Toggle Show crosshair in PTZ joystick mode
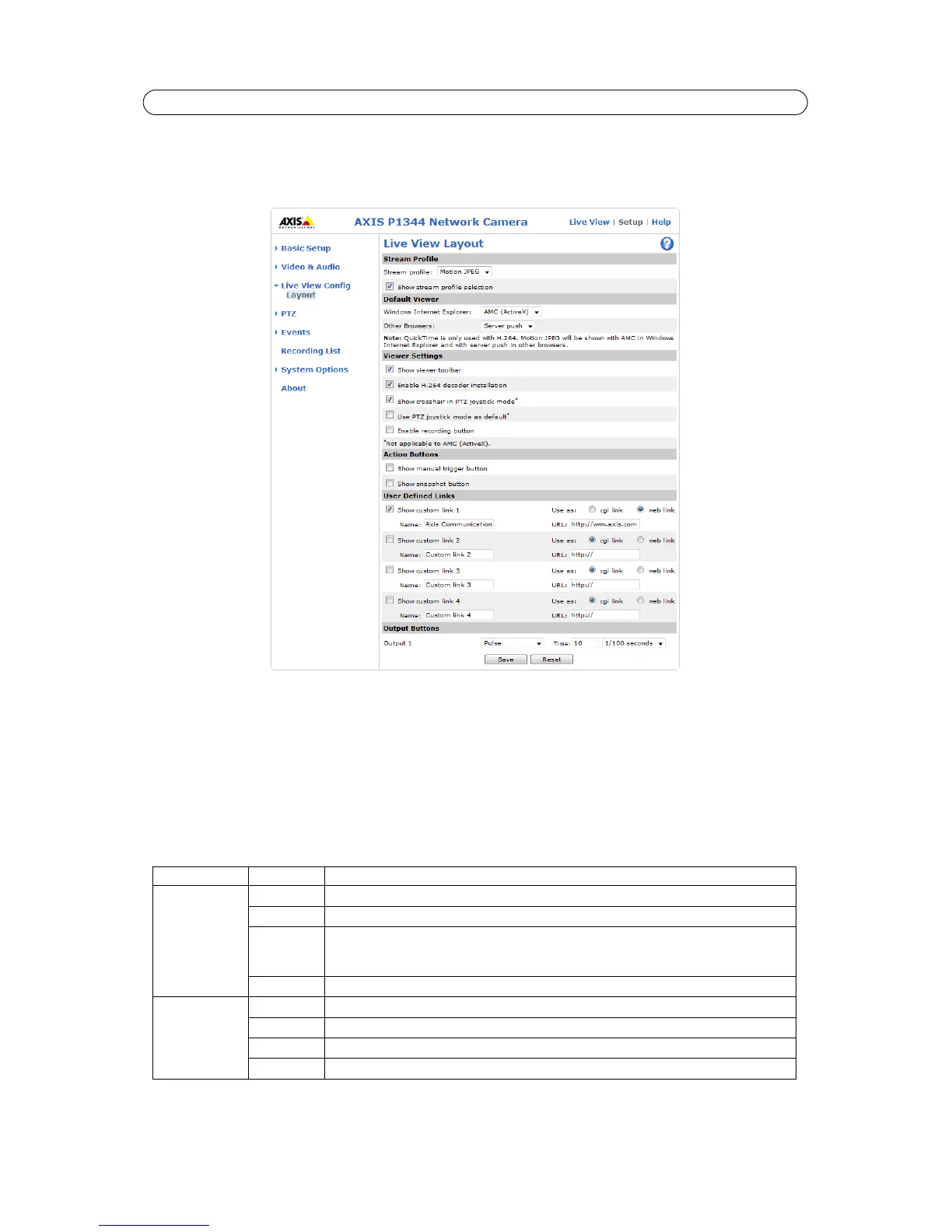 click(x=390, y=400)
